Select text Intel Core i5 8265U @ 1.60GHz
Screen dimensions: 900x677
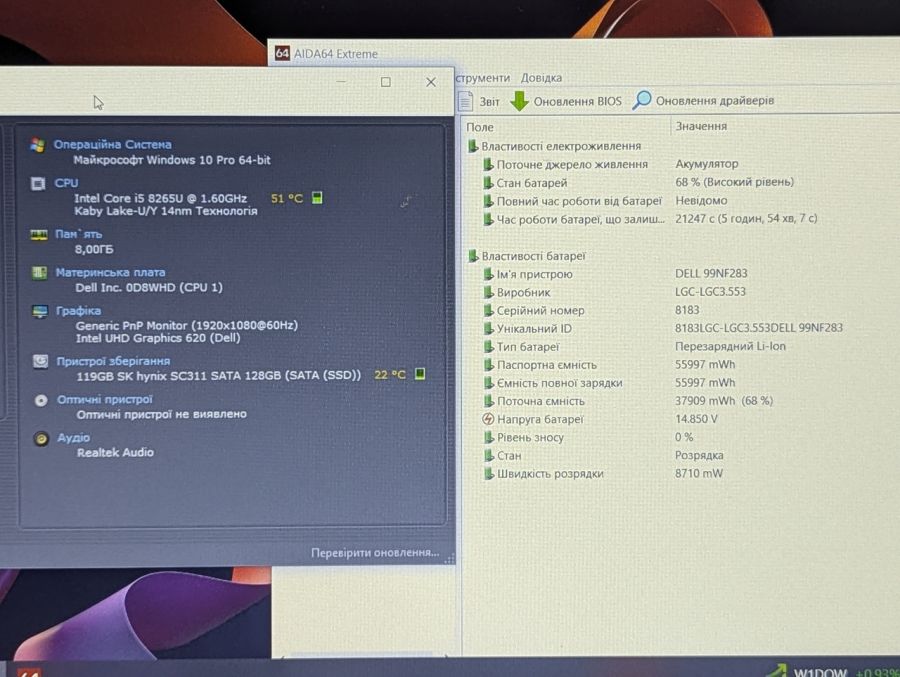point(161,199)
